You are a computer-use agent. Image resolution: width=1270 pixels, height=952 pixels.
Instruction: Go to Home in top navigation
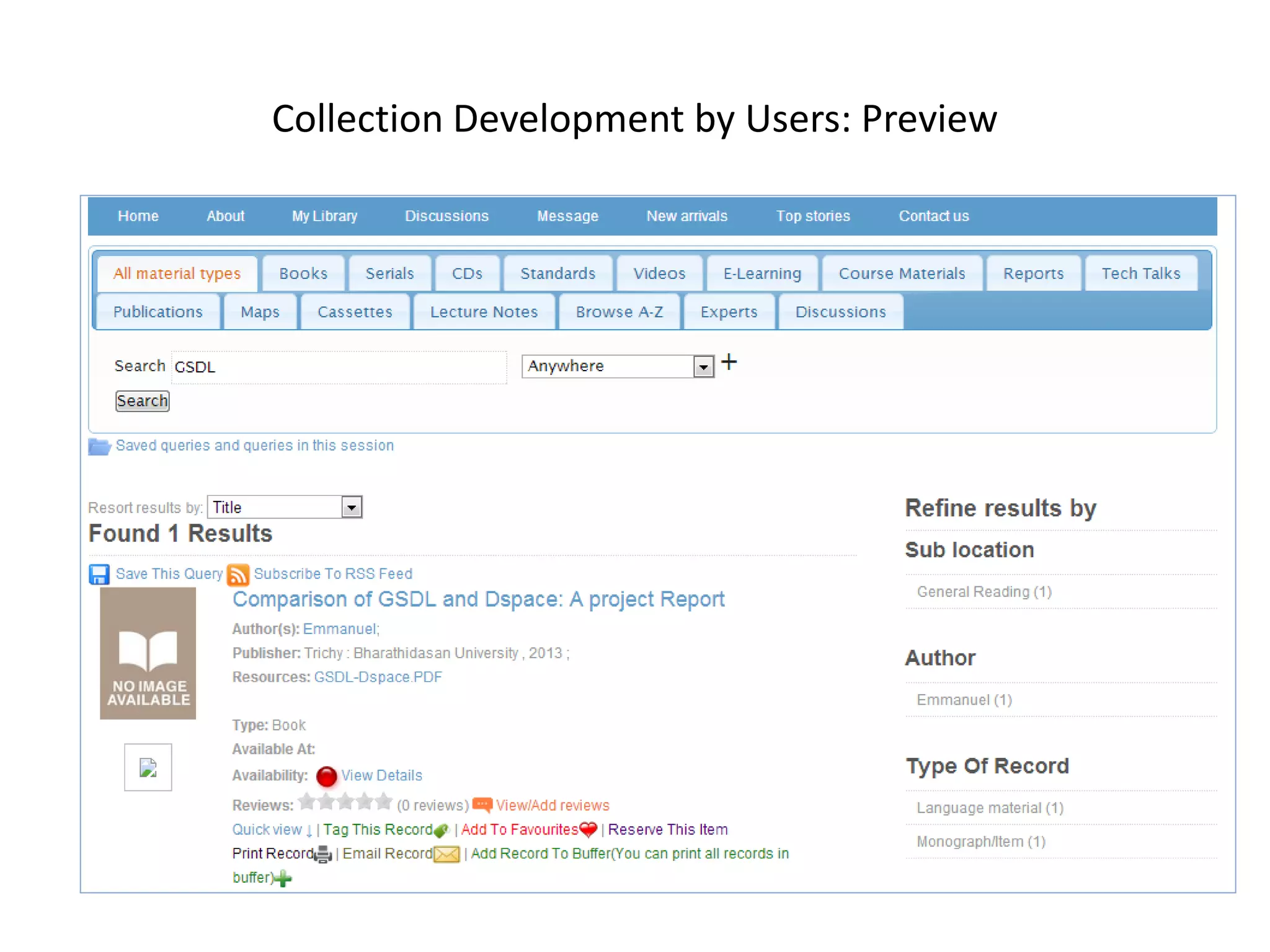tap(138, 216)
